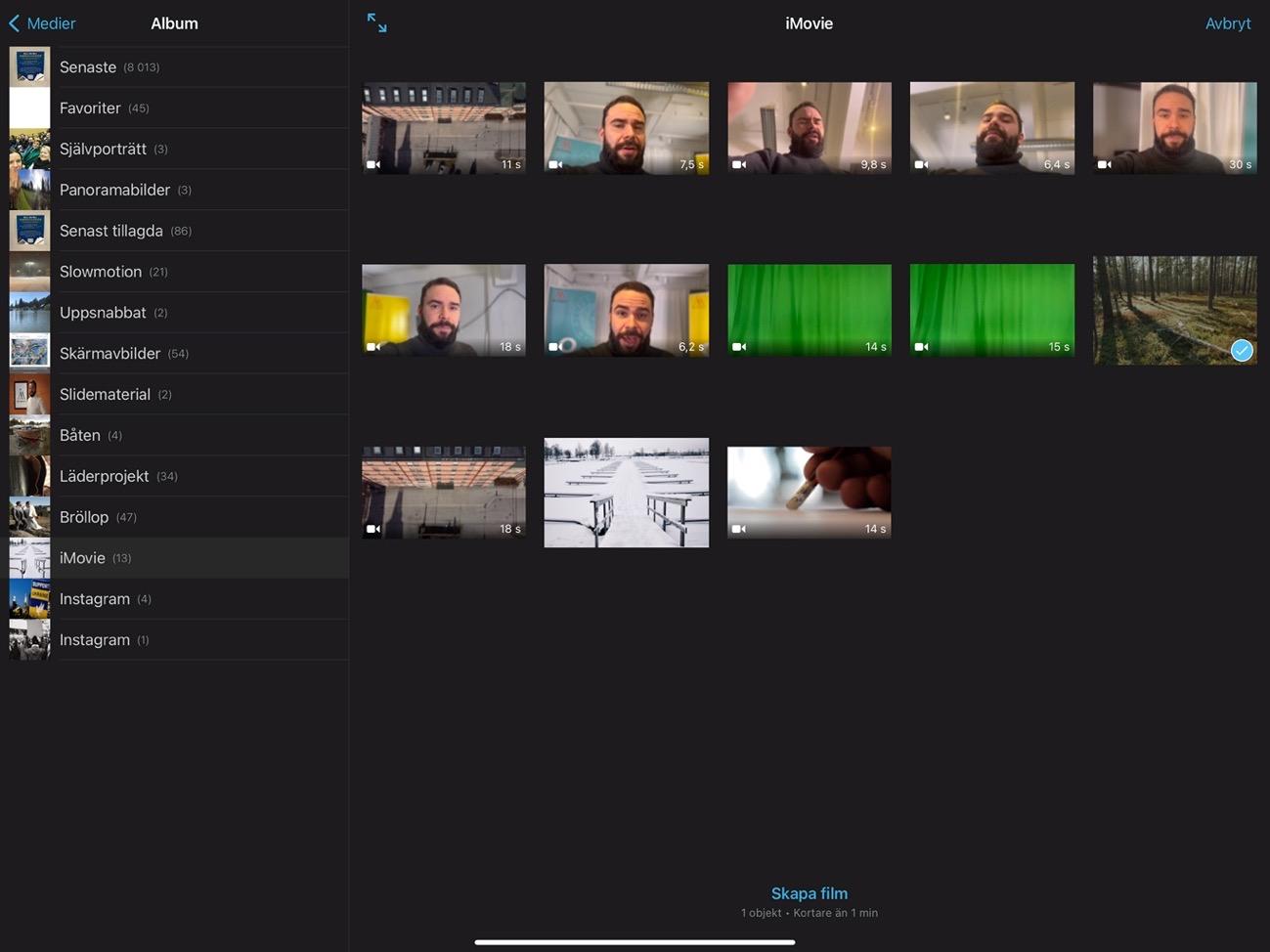Click the Skärmavbilder album thumbnail icon
Viewport: 1270px width, 952px height.
(x=29, y=354)
